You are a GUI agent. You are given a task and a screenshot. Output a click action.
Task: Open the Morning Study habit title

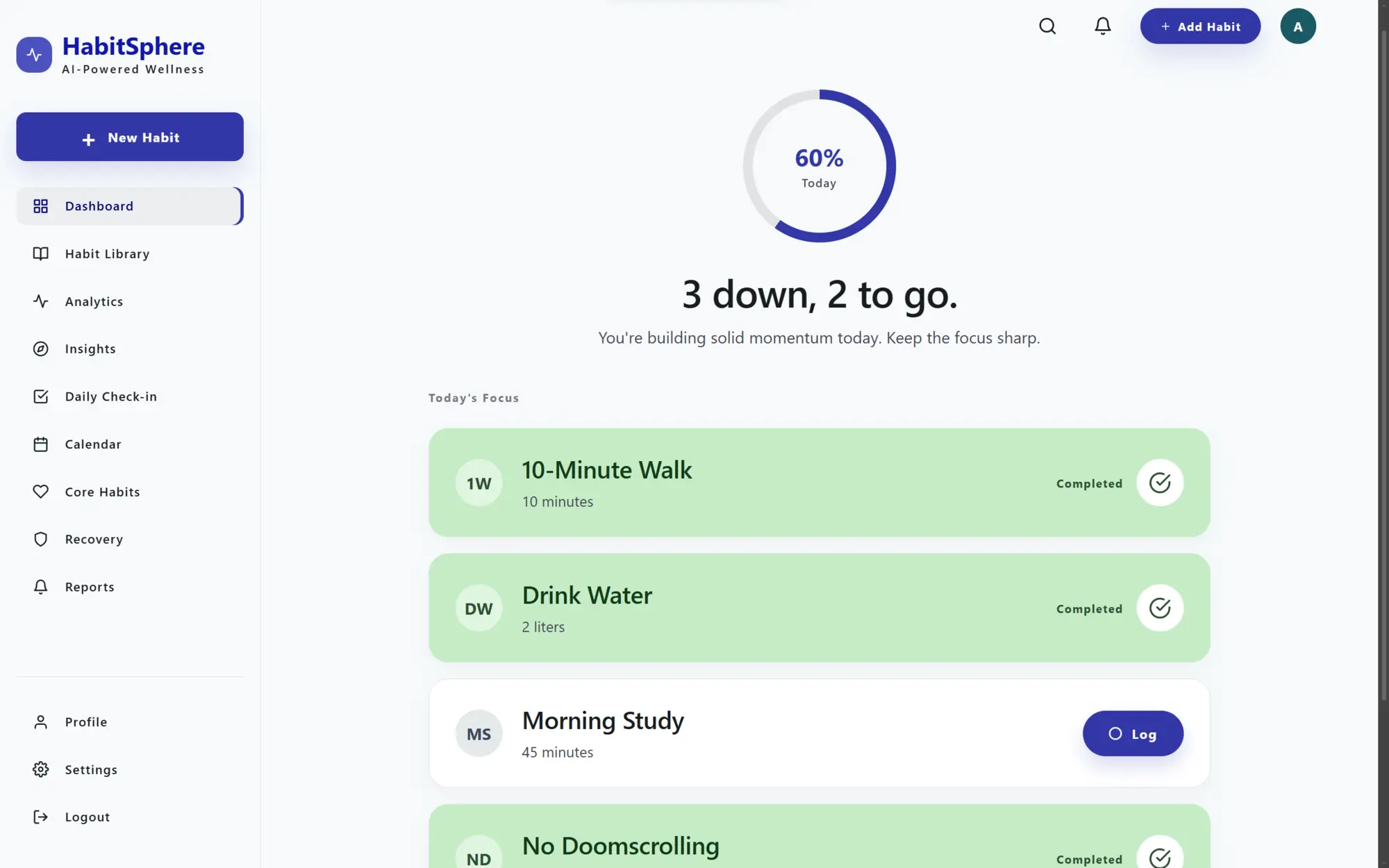pyautogui.click(x=603, y=721)
